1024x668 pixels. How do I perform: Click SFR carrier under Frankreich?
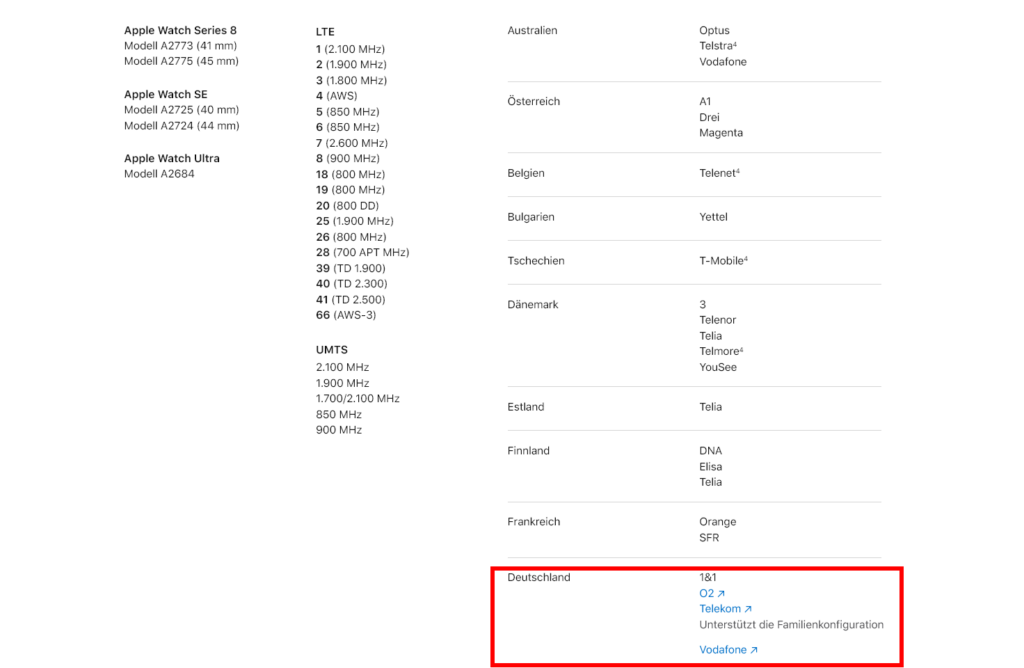coord(709,538)
